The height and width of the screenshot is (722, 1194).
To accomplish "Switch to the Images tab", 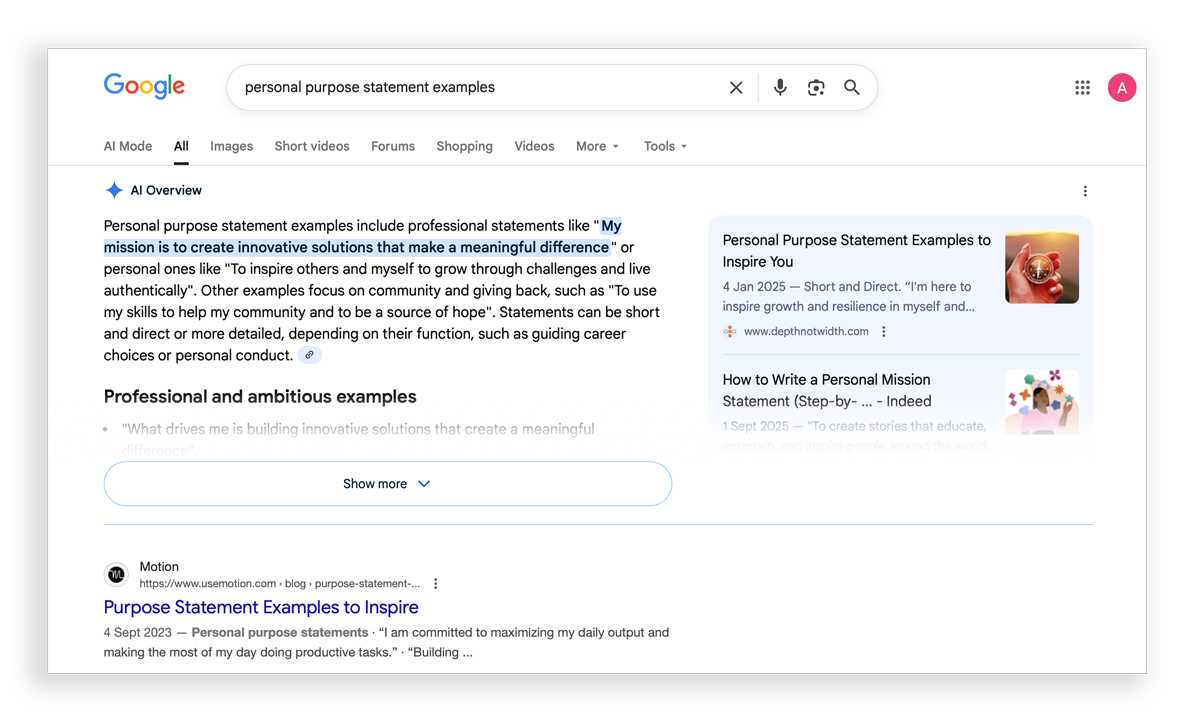I will 231,146.
